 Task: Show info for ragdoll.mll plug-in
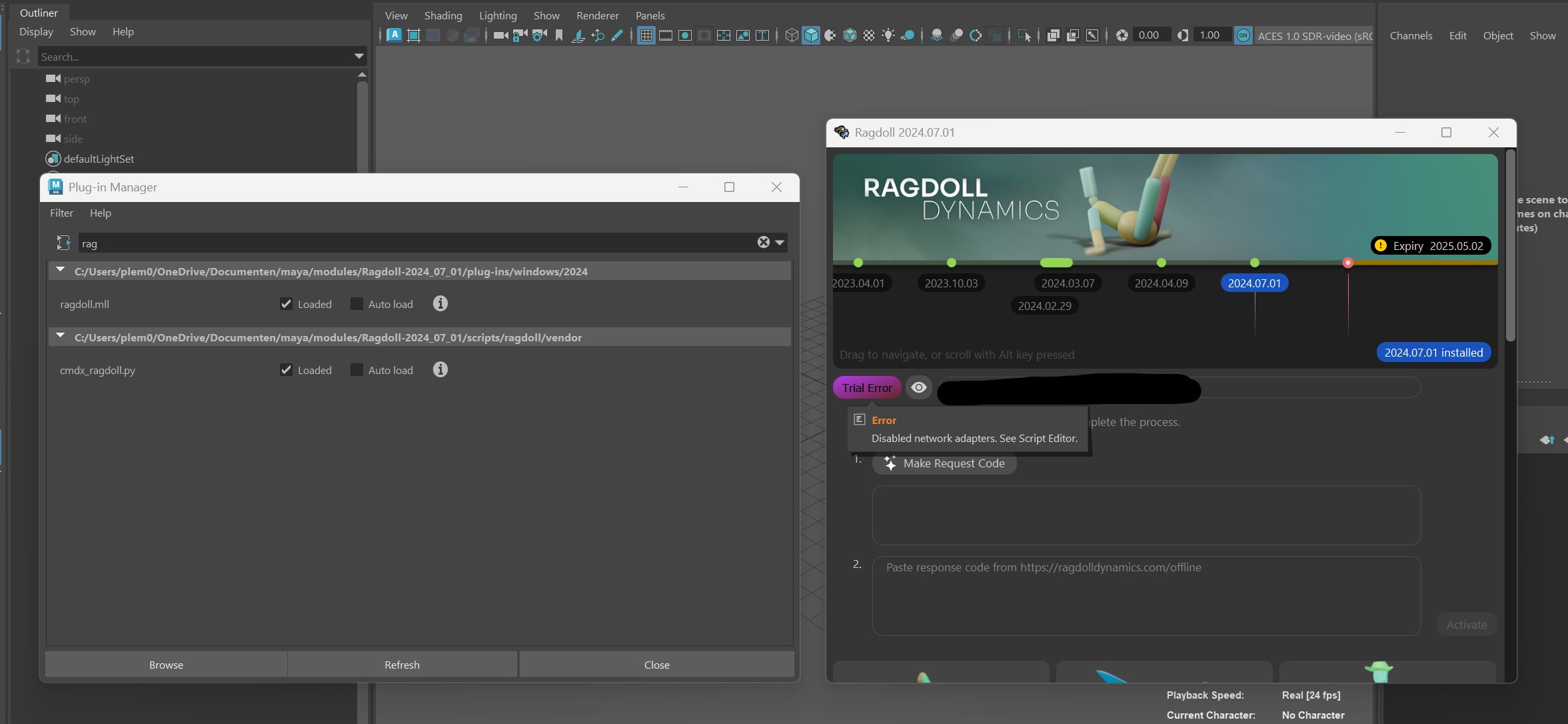coord(440,304)
